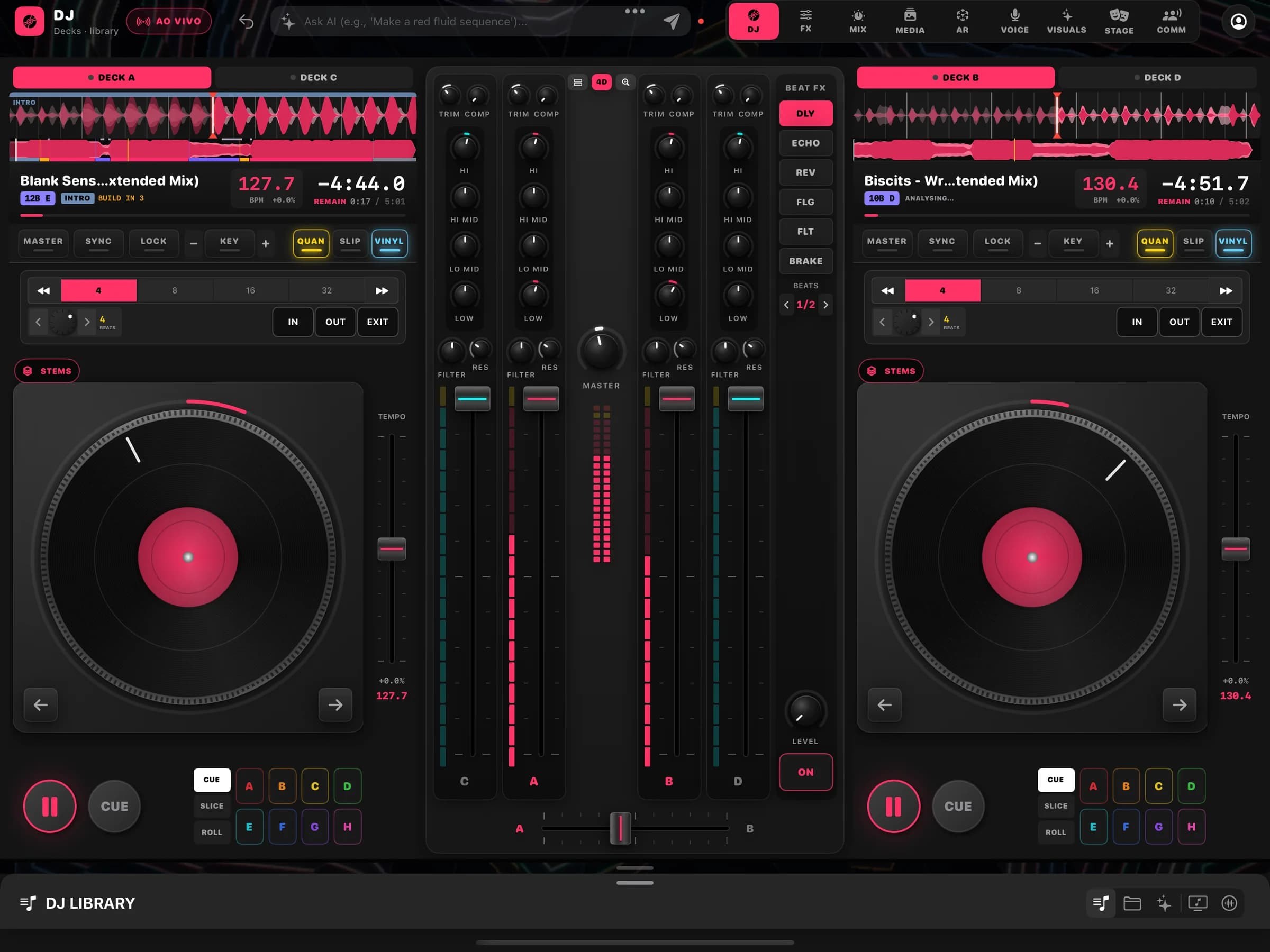The image size is (1270, 952).
Task: Increase Deck A loop beats chevron
Action: (87, 322)
